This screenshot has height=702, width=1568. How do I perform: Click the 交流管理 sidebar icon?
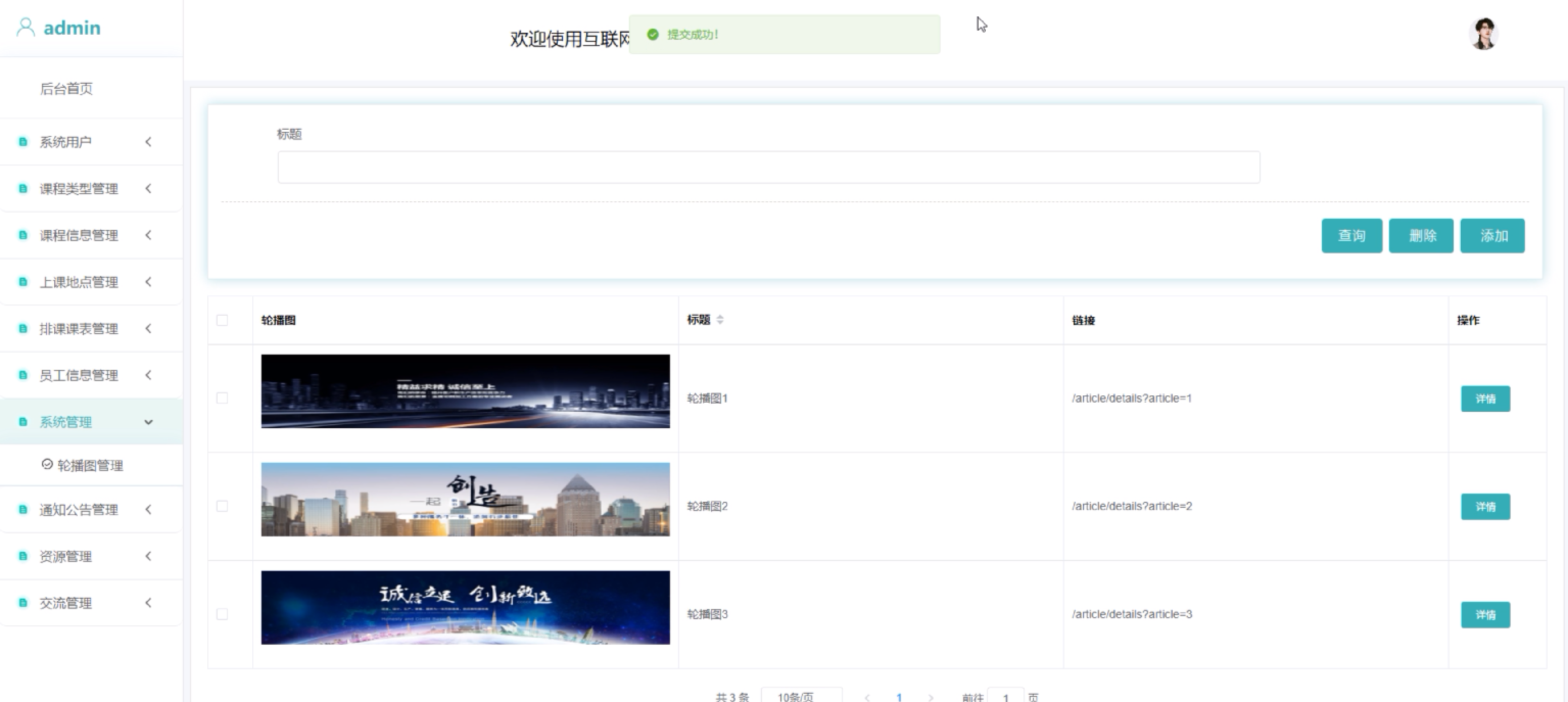pyautogui.click(x=23, y=603)
